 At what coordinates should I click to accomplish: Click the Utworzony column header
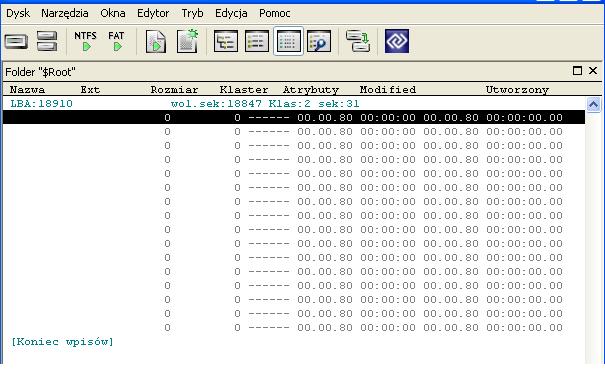[517, 90]
